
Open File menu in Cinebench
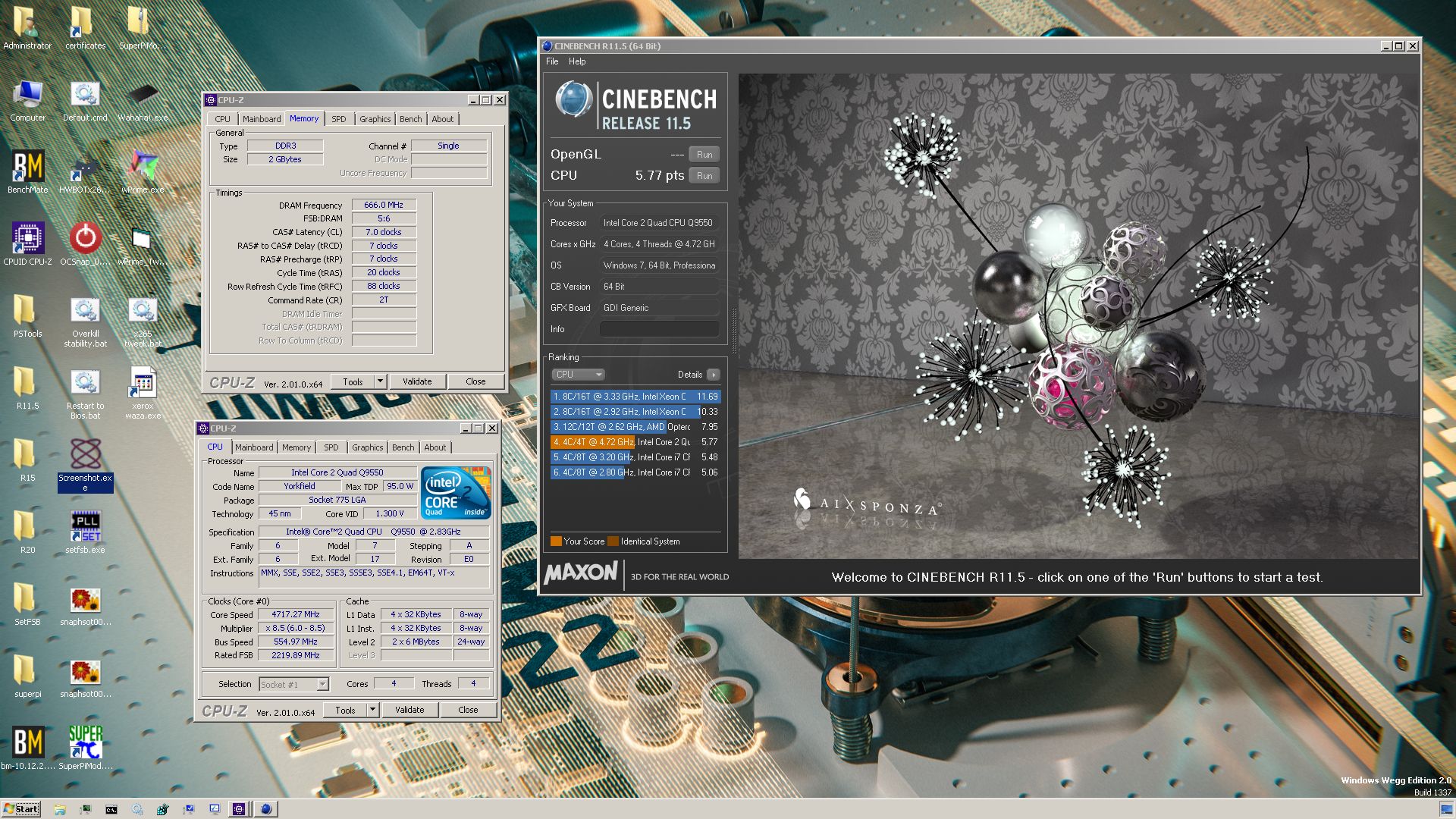pos(552,61)
